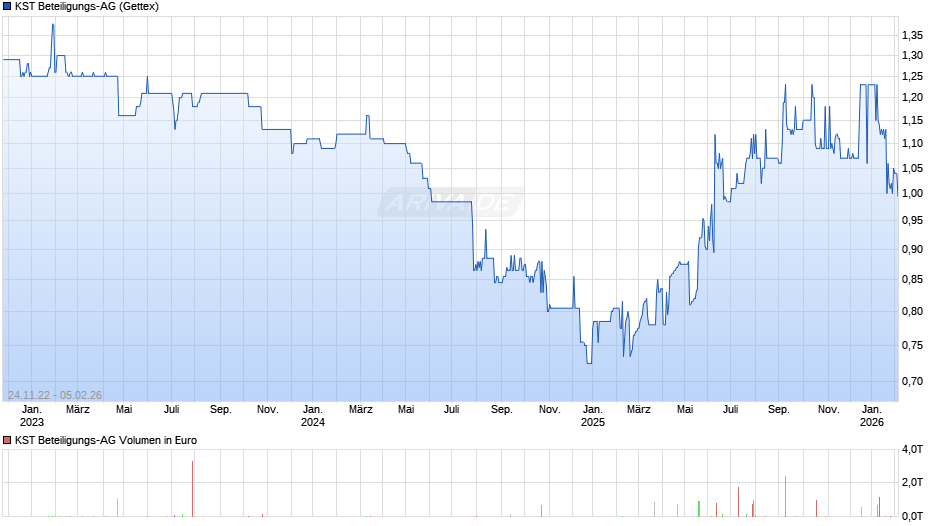This screenshot has width=940, height=526.
Task: Click the 1,25 price axis label
Action: (912, 76)
